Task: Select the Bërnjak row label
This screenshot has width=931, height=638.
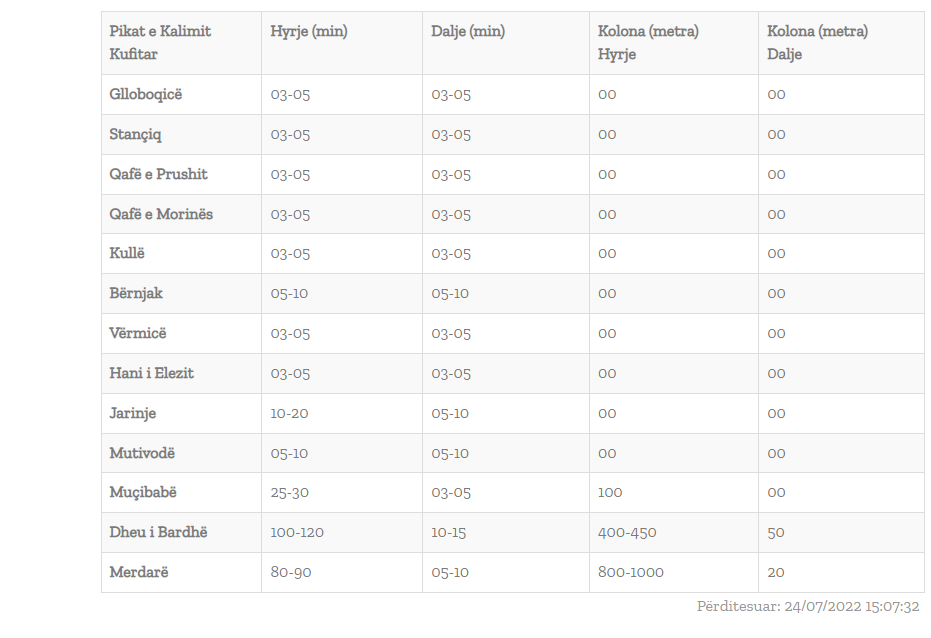Action: [x=136, y=293]
